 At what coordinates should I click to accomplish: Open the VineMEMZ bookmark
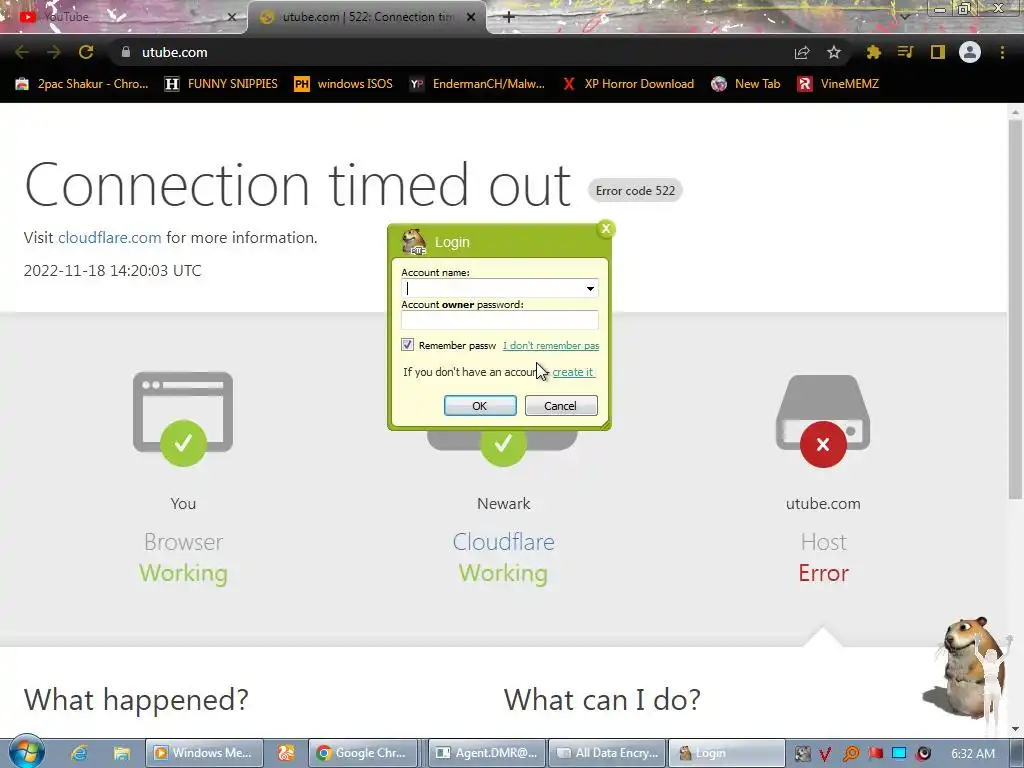(x=839, y=84)
